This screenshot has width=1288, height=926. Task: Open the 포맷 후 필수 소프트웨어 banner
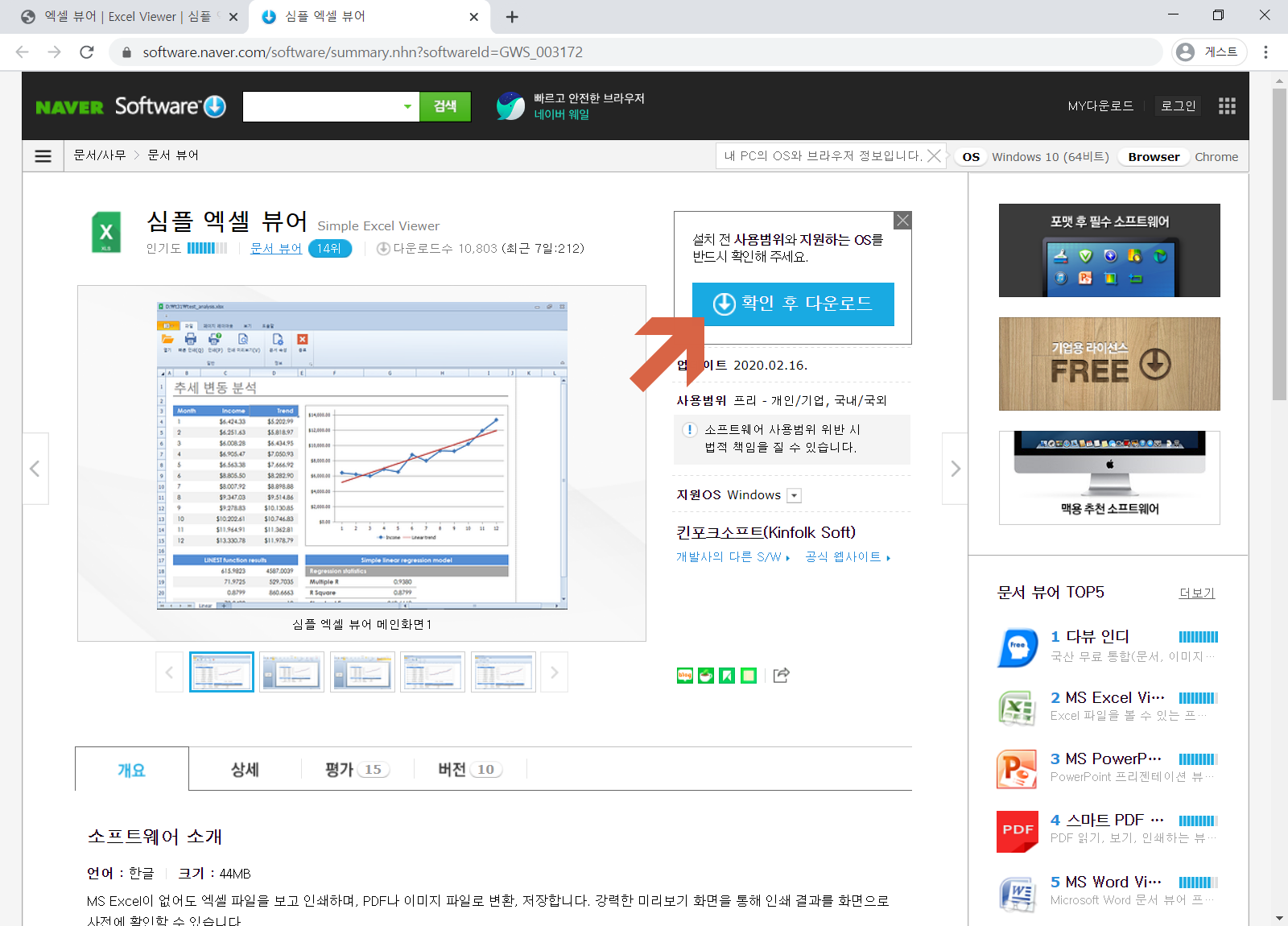1109,250
